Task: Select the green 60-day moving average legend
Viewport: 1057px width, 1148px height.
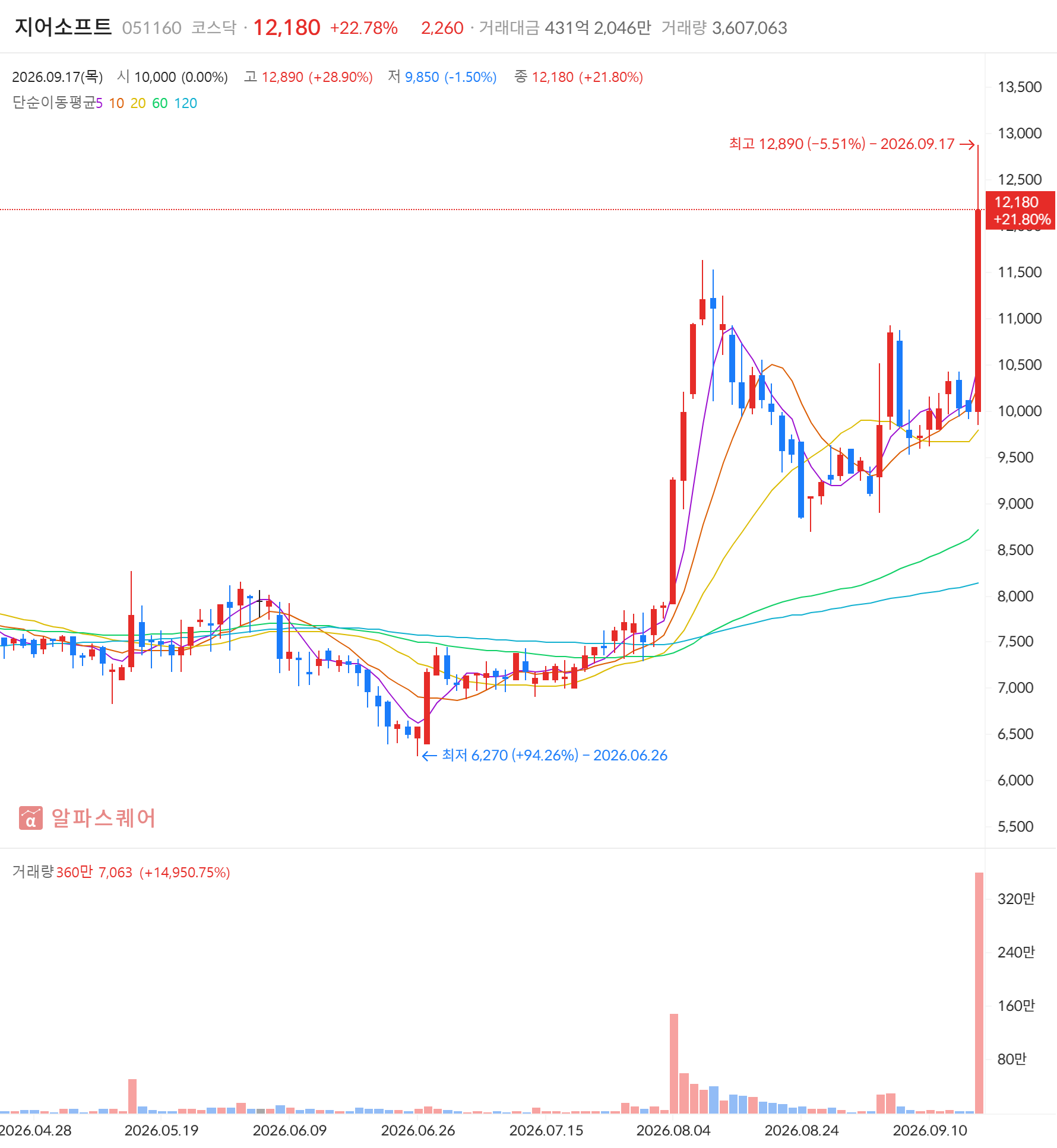Action: point(160,103)
